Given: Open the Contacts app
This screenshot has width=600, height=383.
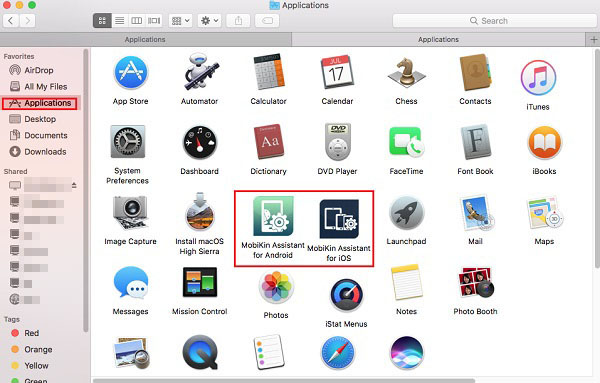Looking at the screenshot, I should [x=475, y=73].
